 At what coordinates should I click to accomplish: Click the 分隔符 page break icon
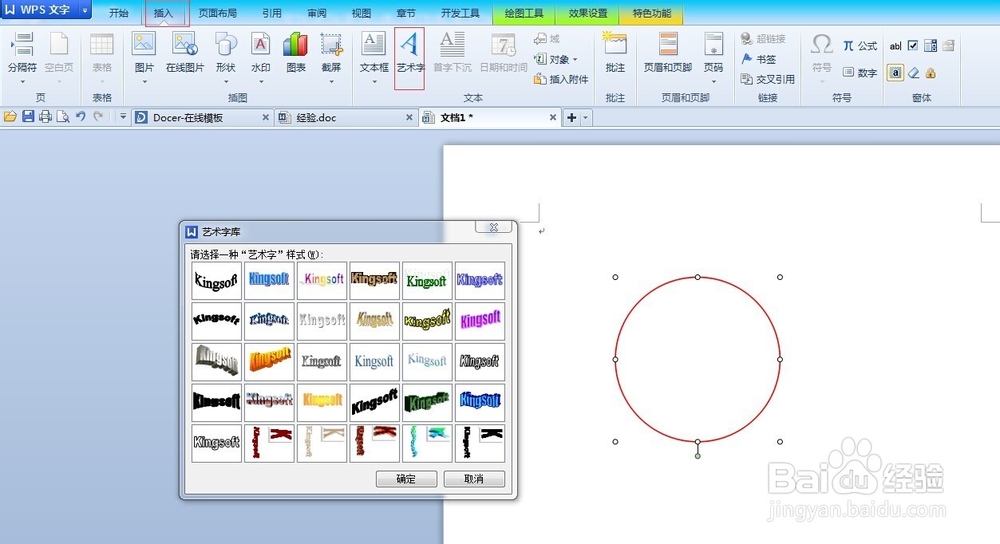click(22, 45)
